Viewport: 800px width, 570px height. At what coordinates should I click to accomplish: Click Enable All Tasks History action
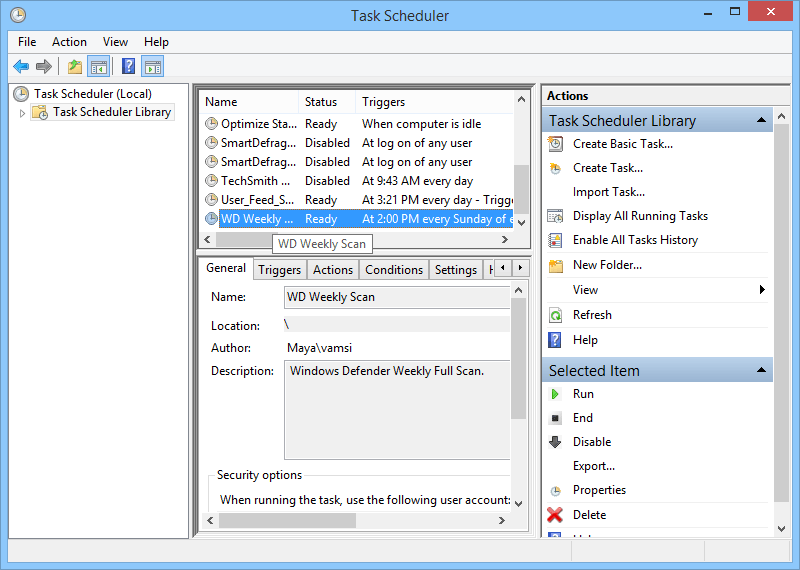pyautogui.click(x=635, y=240)
